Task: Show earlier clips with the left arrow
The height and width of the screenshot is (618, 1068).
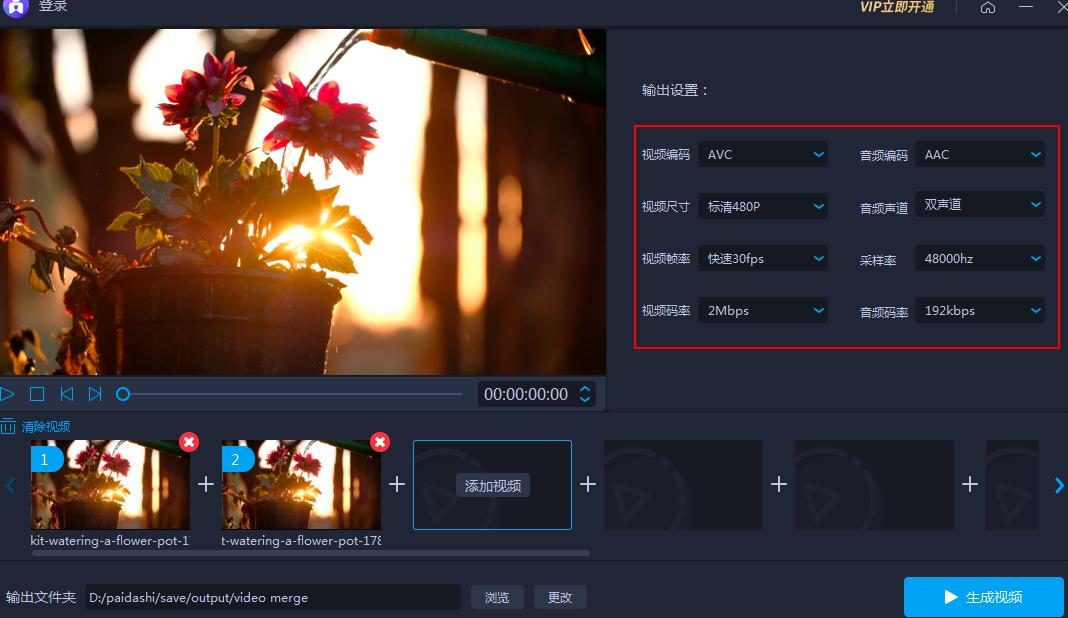Action: pos(10,485)
